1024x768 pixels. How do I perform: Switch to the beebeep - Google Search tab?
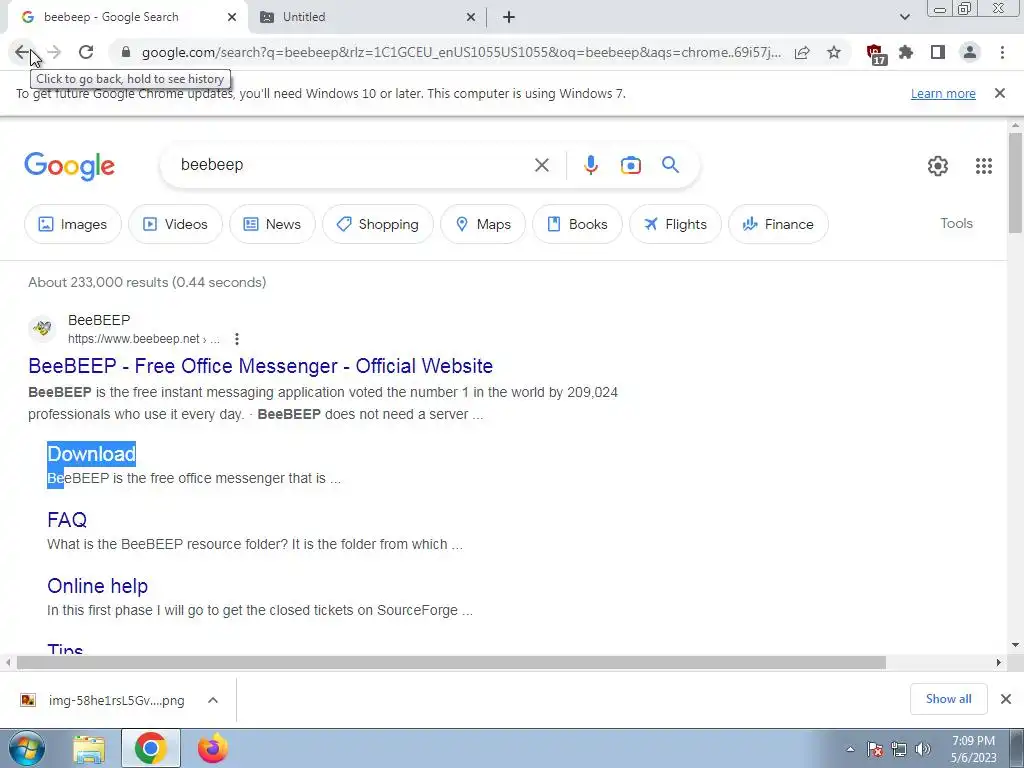(x=111, y=17)
